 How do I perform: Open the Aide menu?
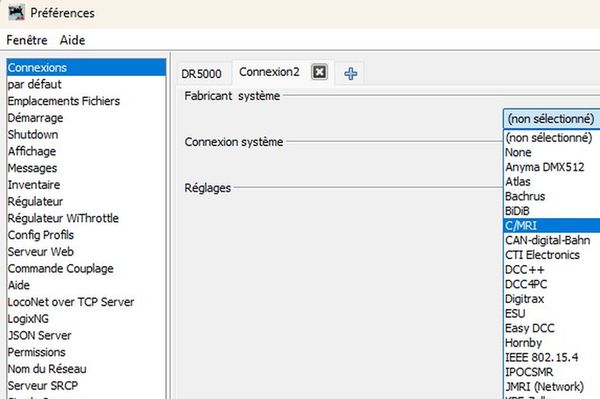72,40
